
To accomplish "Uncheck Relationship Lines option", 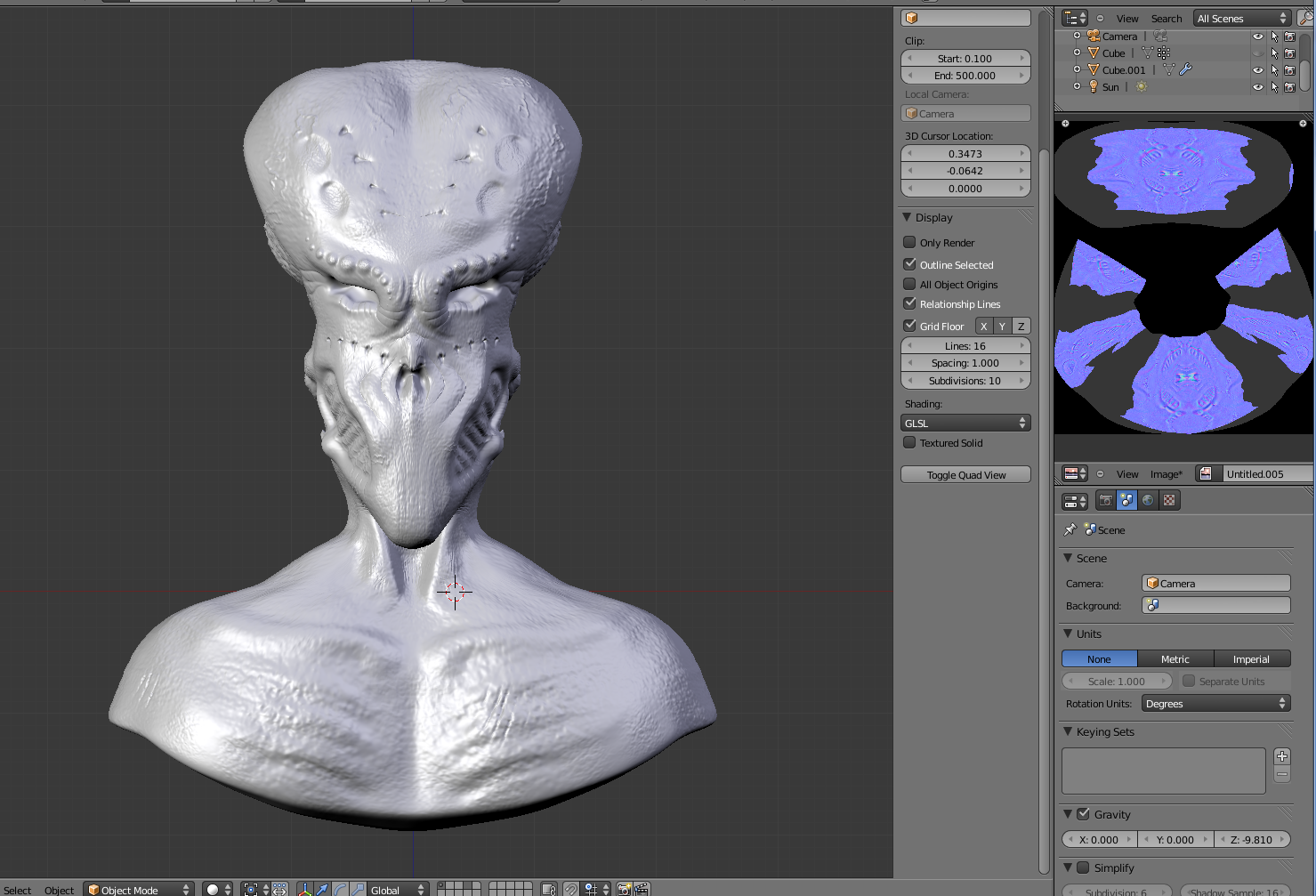I will pyautogui.click(x=909, y=303).
